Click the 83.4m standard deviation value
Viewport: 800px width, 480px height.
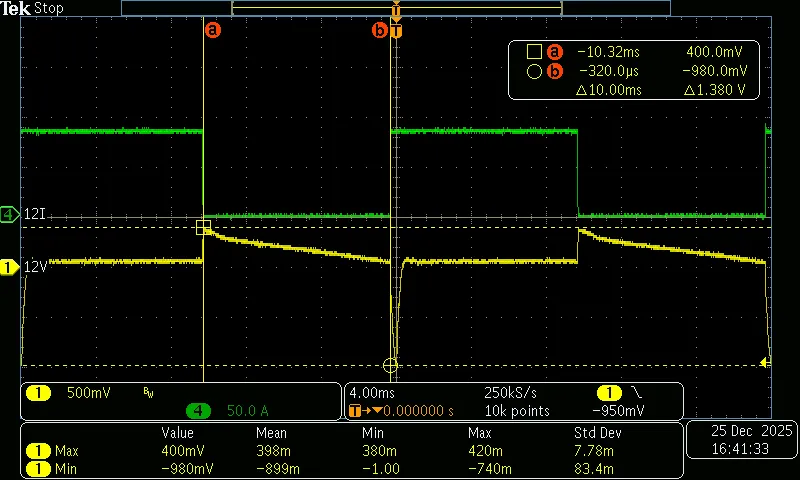(x=594, y=469)
